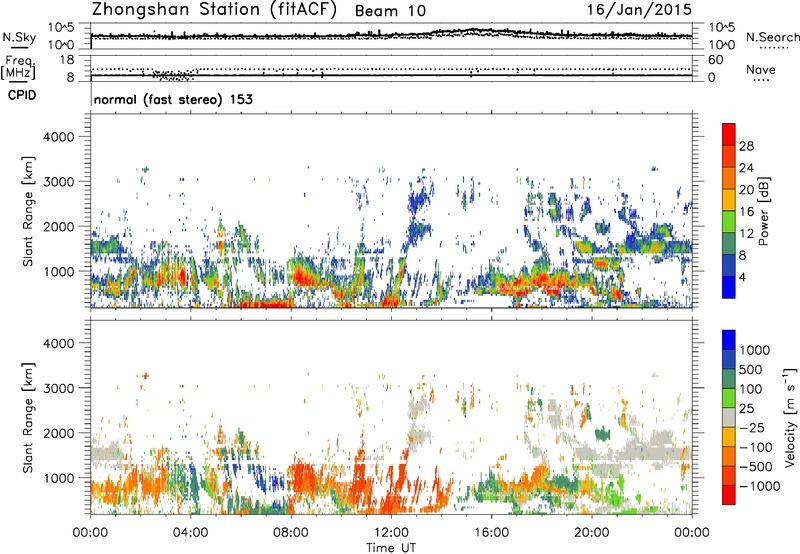Click the light green Power colorbar segment near 12
800x554 pixels.
[x=729, y=222]
